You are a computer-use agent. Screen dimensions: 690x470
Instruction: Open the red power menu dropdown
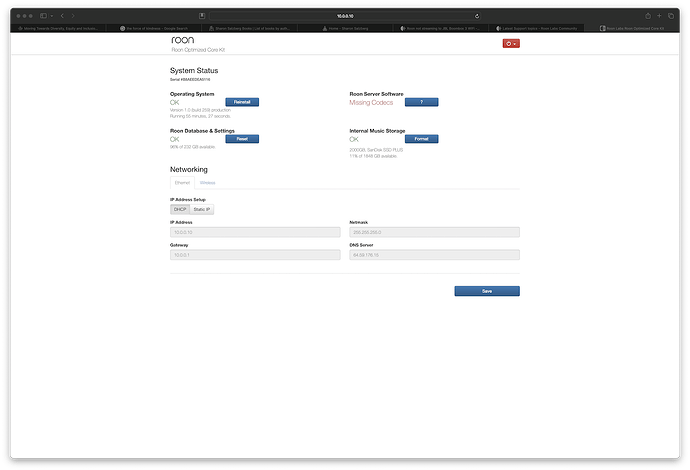510,44
